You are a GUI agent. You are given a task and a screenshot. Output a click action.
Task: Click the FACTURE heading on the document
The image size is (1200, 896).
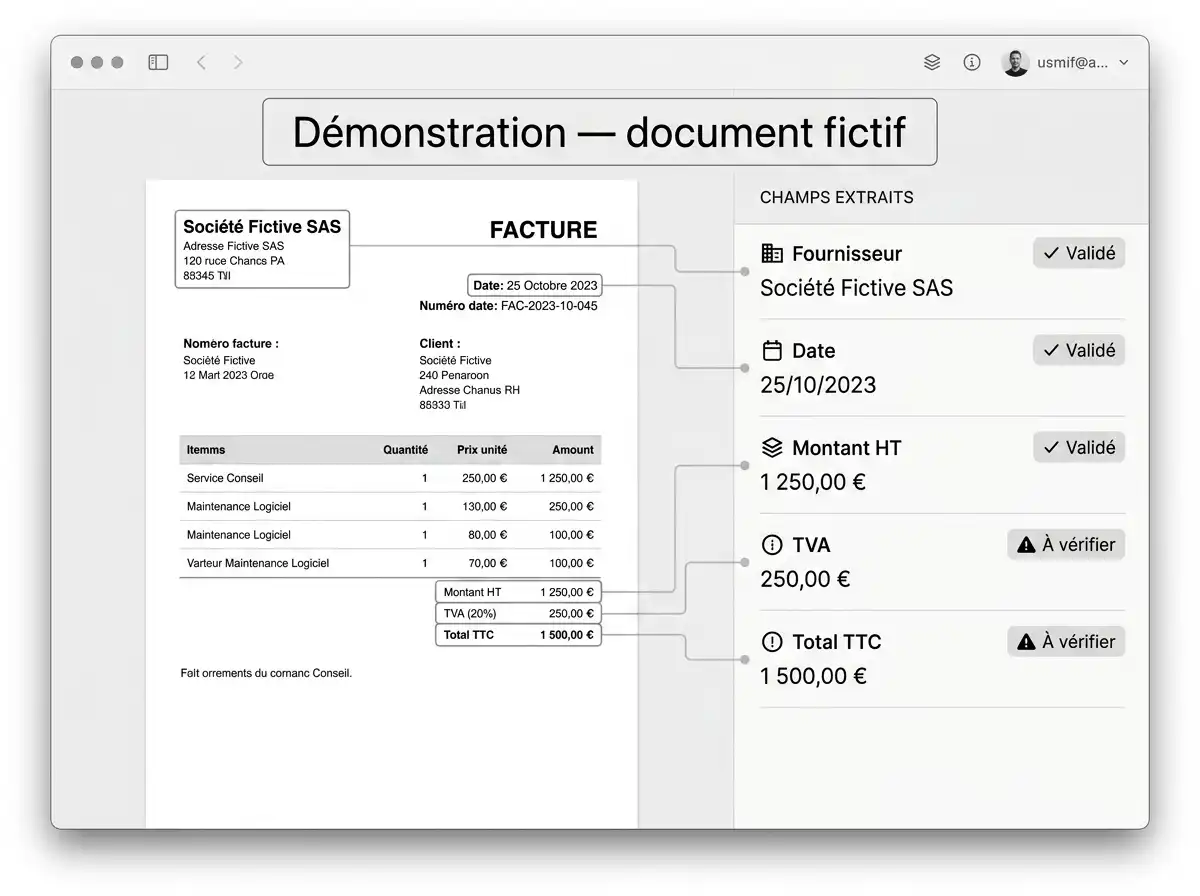coord(543,230)
